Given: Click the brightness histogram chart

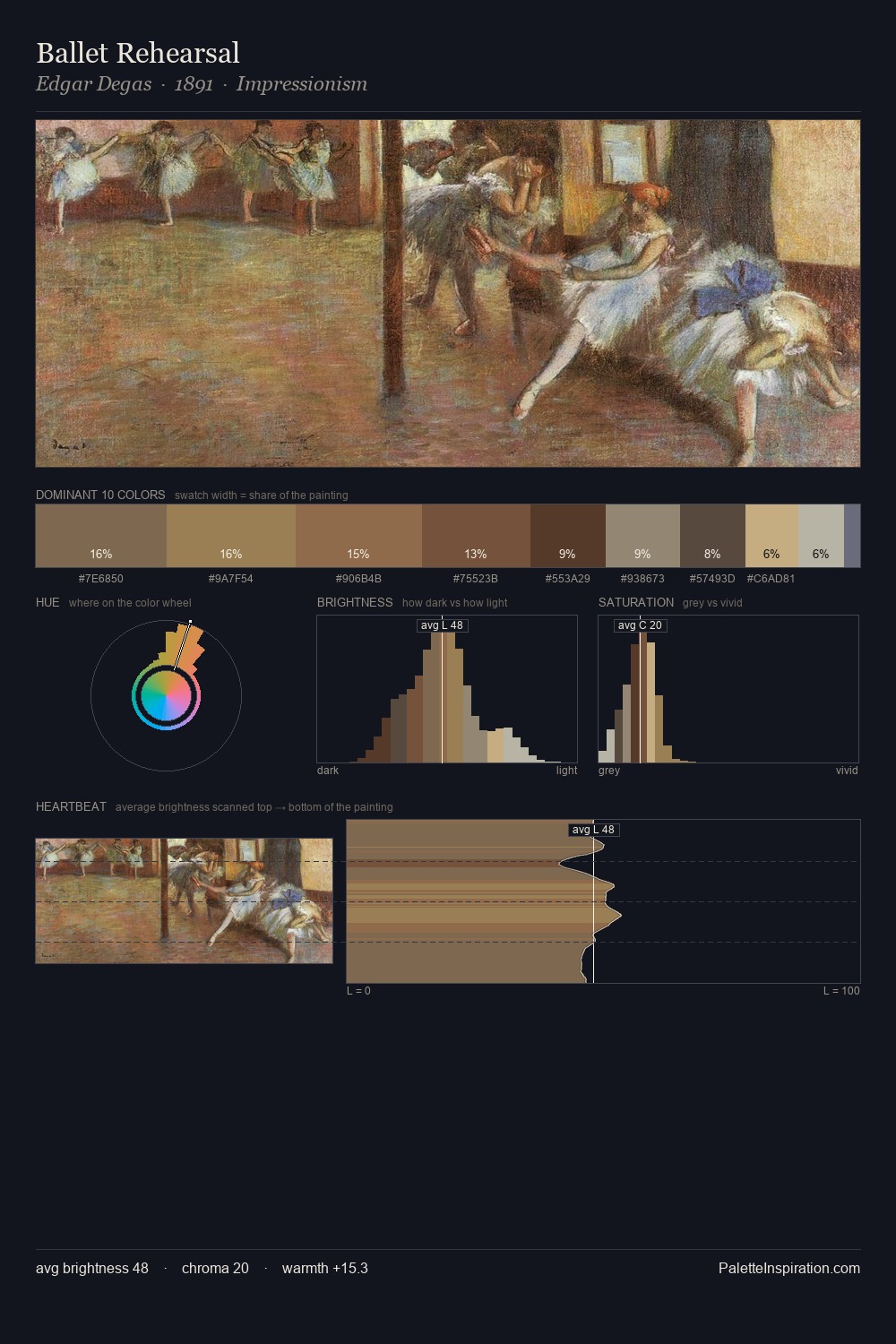Looking at the screenshot, I should 447,689.
